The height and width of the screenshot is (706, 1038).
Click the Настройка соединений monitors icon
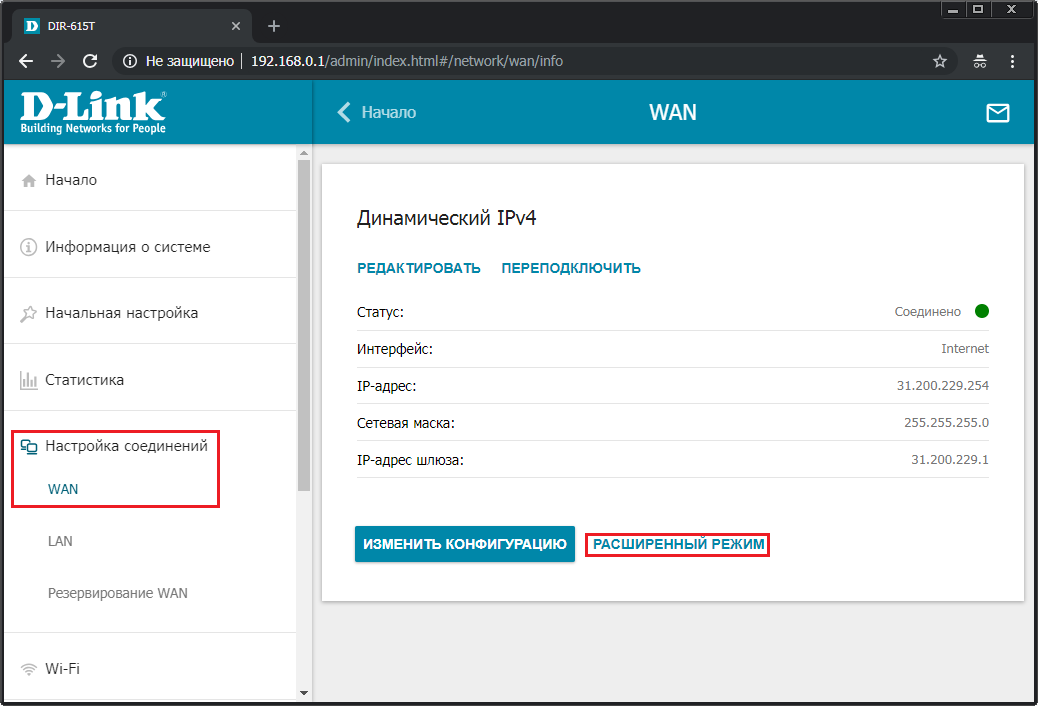tap(28, 447)
